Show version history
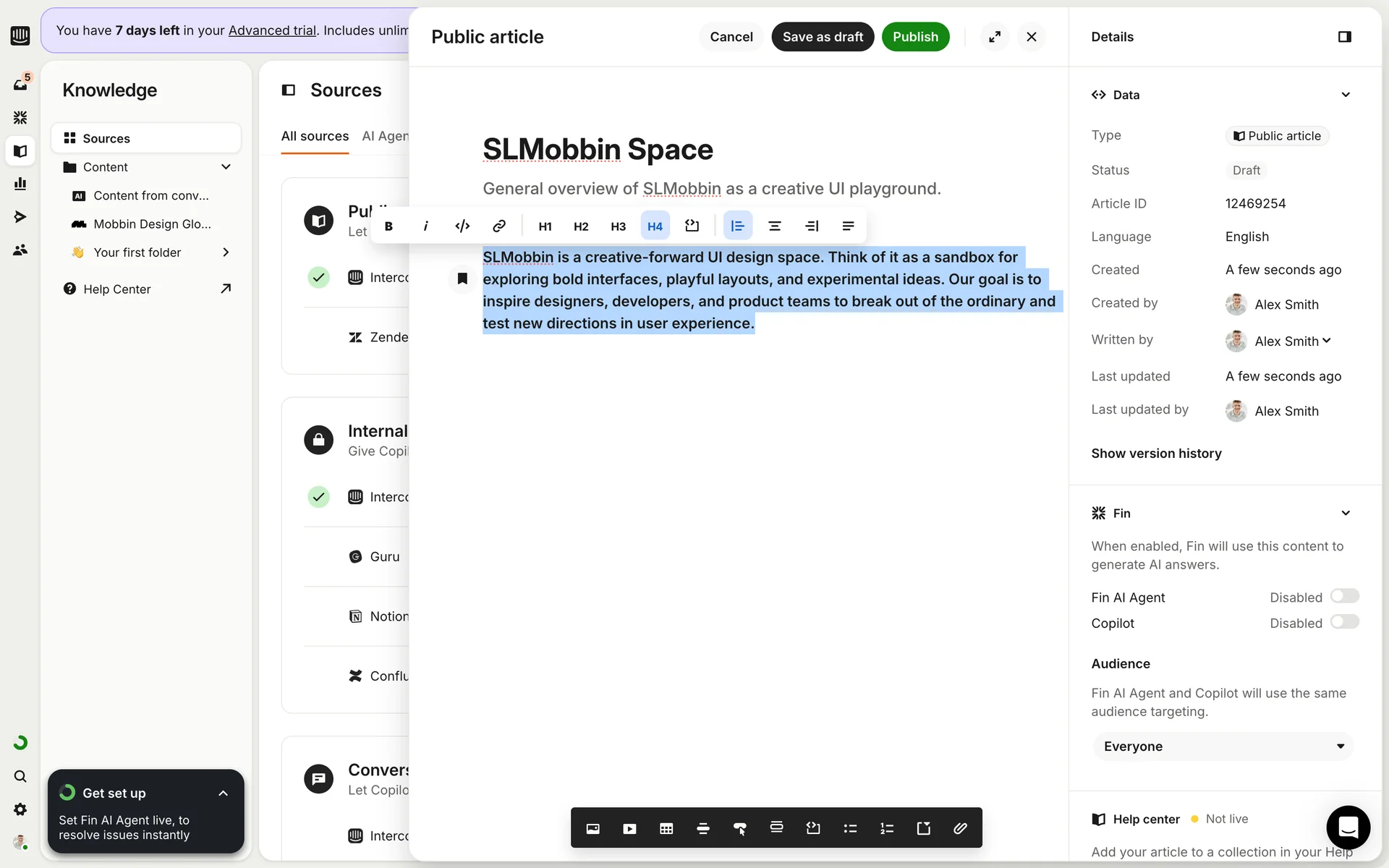 [x=1156, y=454]
